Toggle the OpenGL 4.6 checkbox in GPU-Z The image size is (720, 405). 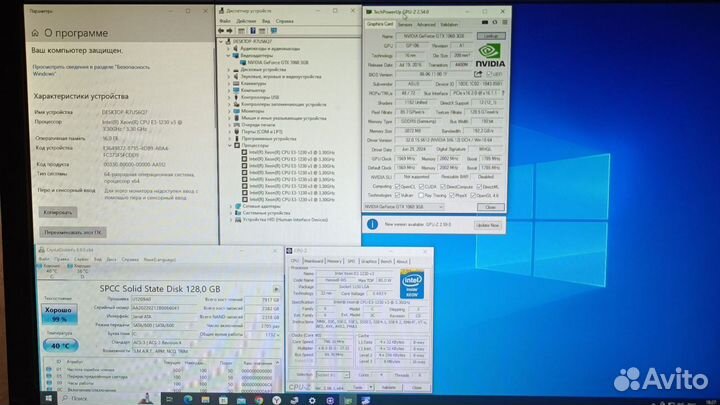pos(473,196)
